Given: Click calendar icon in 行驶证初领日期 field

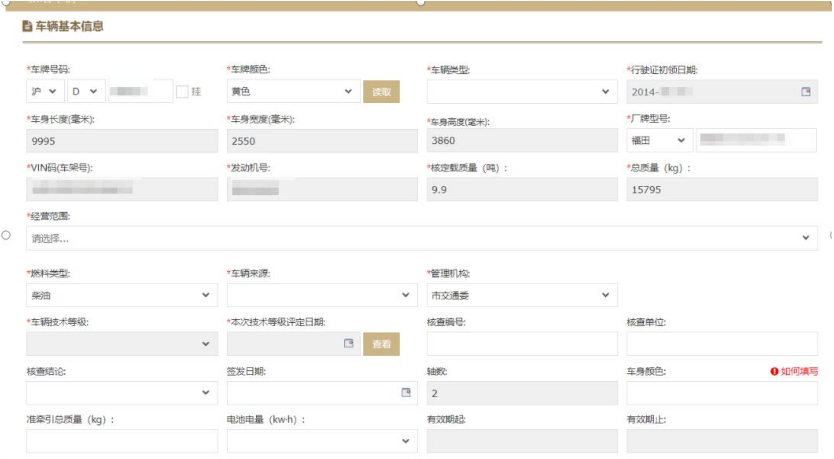Looking at the screenshot, I should click(x=806, y=92).
